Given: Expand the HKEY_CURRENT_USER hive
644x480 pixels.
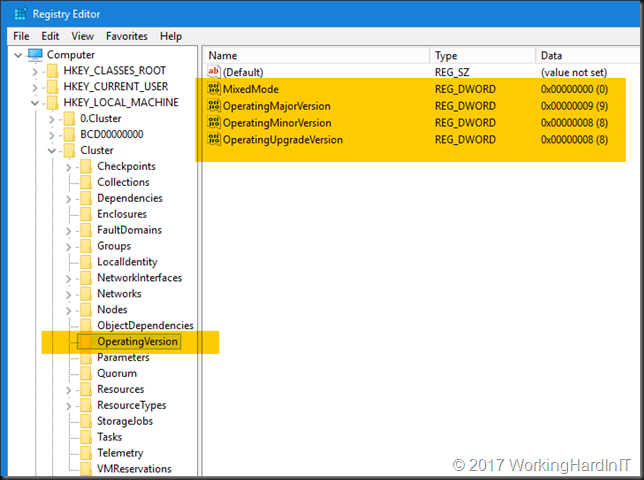Looking at the screenshot, I should click(x=35, y=87).
